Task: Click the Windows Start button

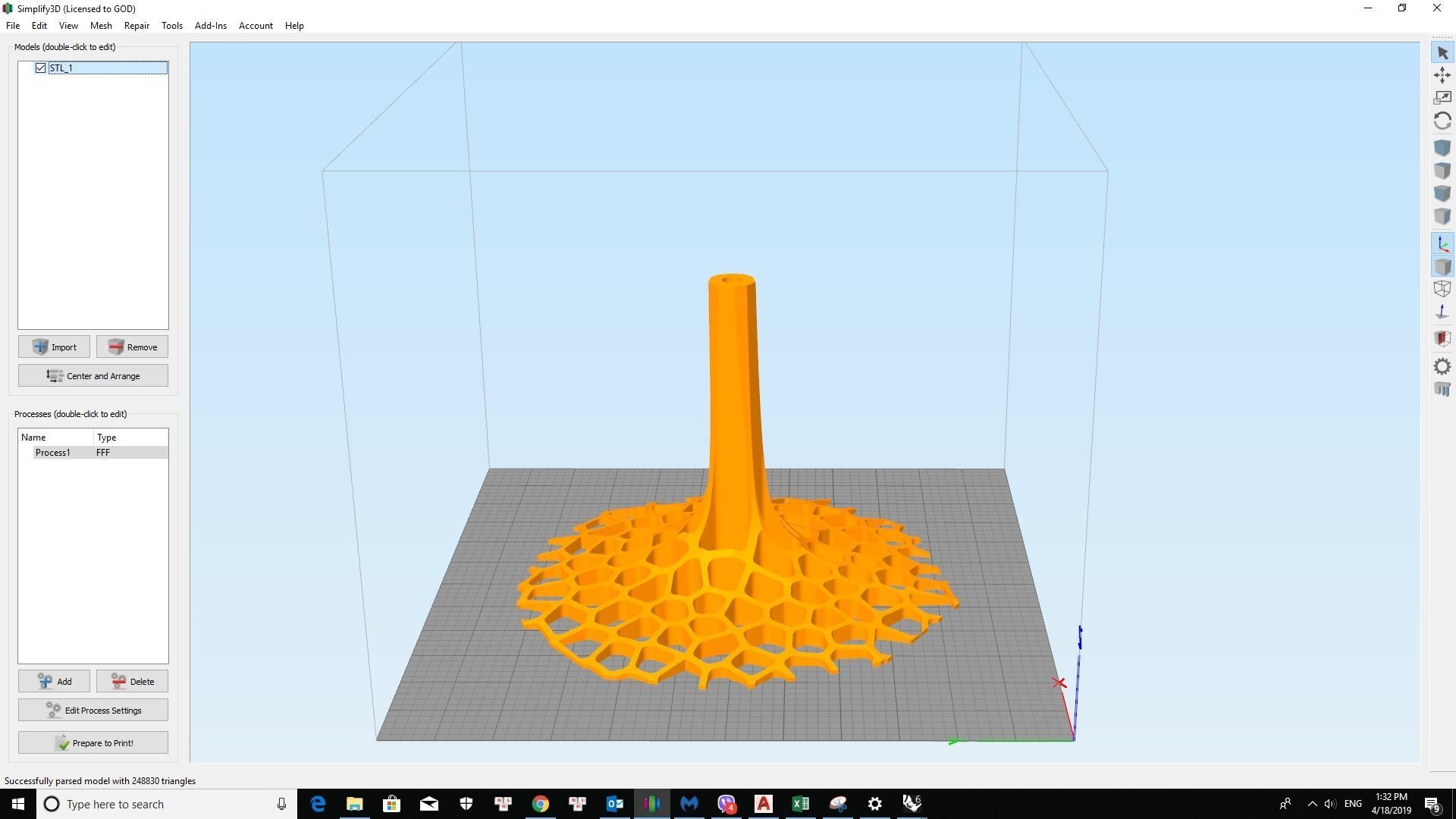Action: click(x=18, y=804)
